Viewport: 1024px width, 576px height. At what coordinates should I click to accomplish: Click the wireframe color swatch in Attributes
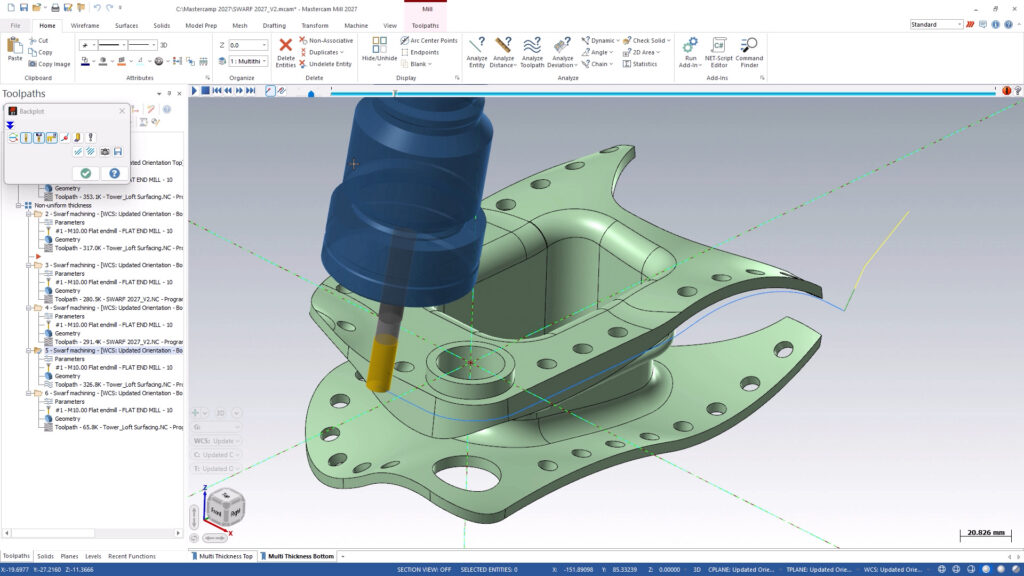tap(86, 61)
